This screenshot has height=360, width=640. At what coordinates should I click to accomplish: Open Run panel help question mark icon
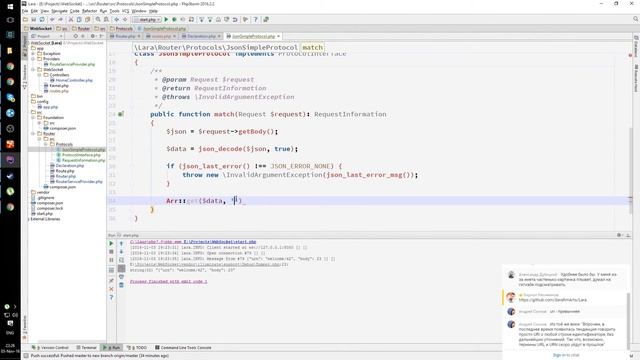111,297
